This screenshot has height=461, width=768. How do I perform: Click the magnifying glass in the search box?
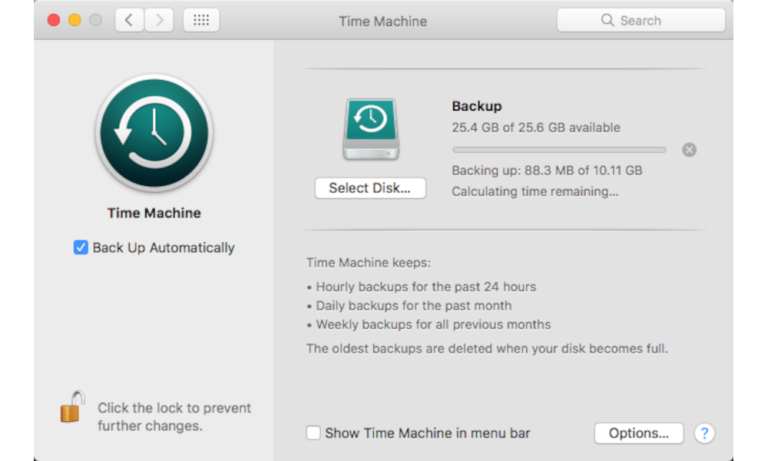coord(607,20)
